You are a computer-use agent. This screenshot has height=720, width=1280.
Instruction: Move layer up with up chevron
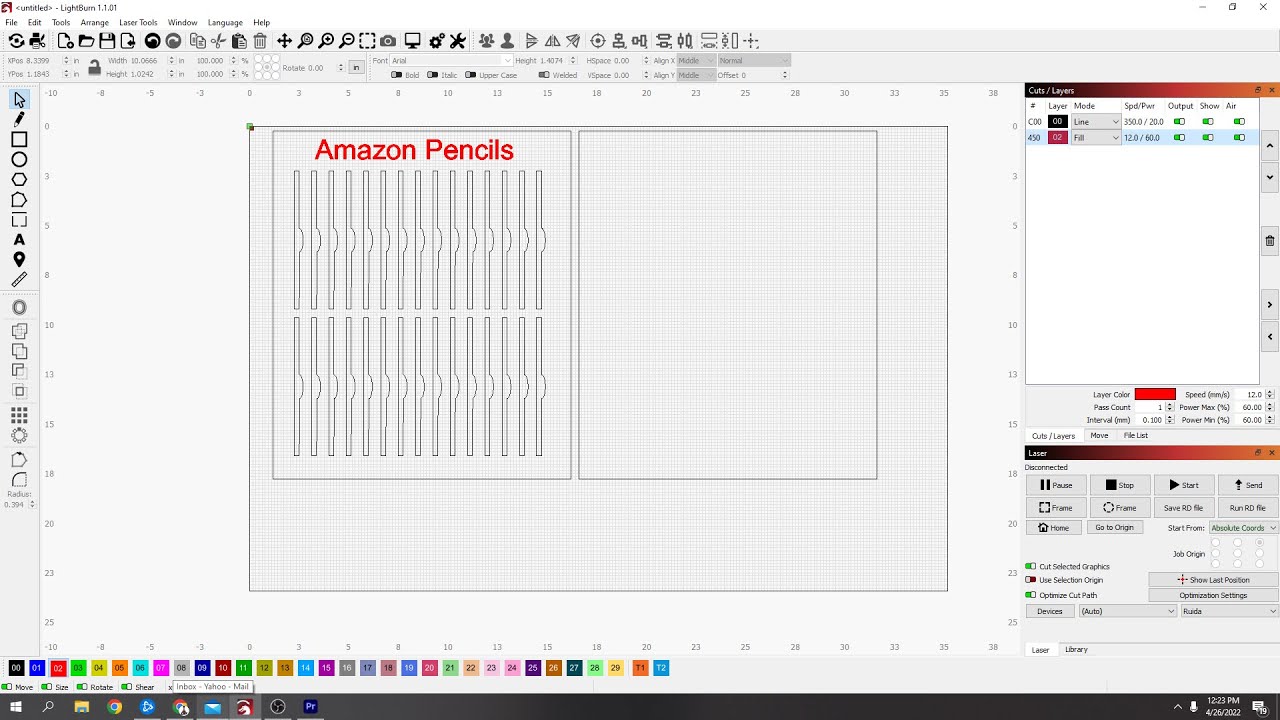(1270, 145)
